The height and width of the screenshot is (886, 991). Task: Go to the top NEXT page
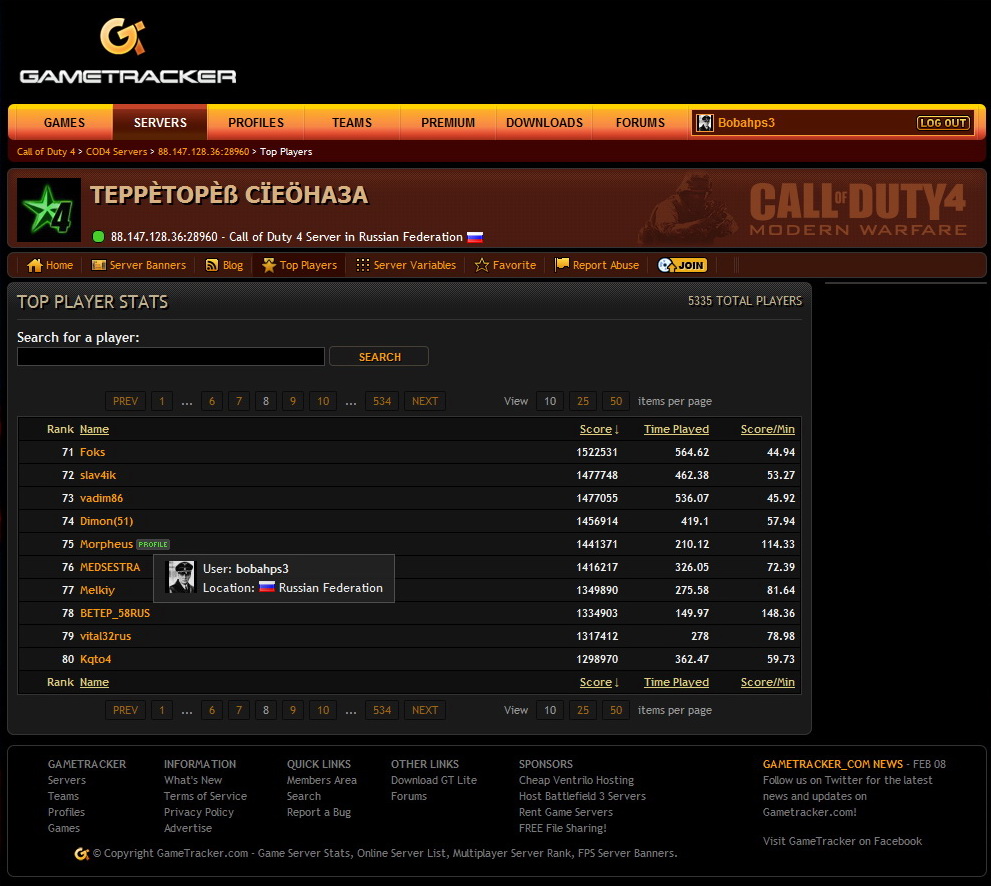(425, 401)
